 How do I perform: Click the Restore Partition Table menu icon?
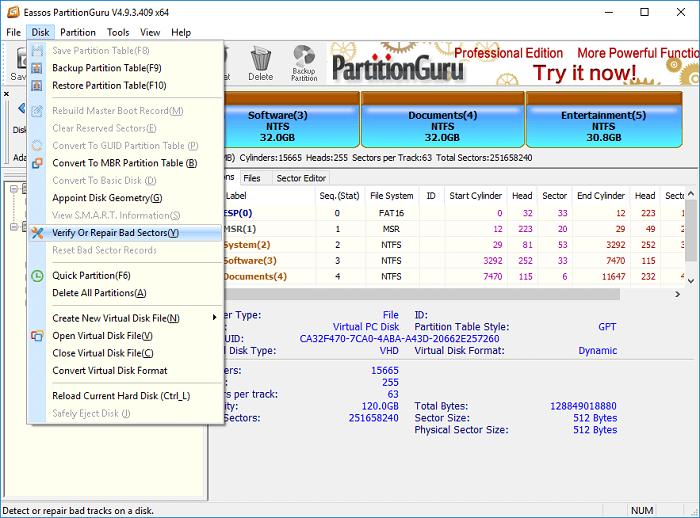(37, 85)
